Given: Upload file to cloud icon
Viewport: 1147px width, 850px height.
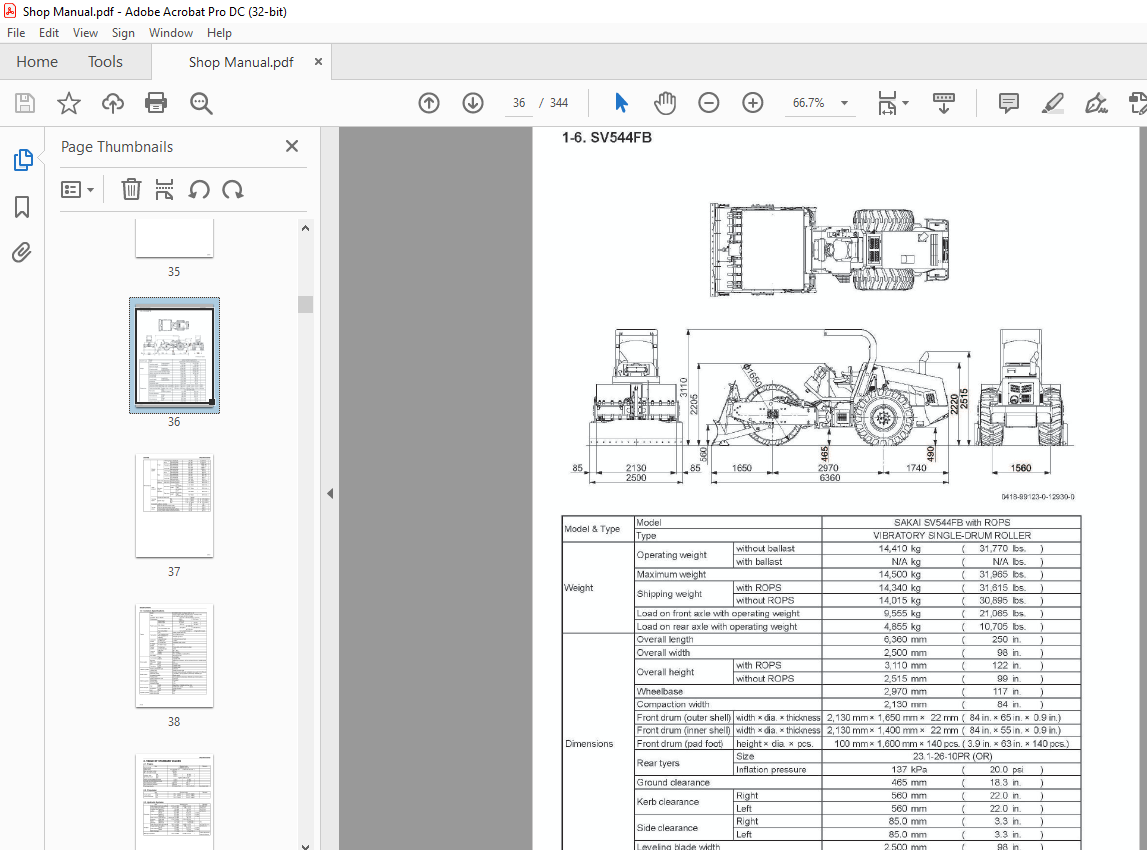Looking at the screenshot, I should tap(113, 103).
